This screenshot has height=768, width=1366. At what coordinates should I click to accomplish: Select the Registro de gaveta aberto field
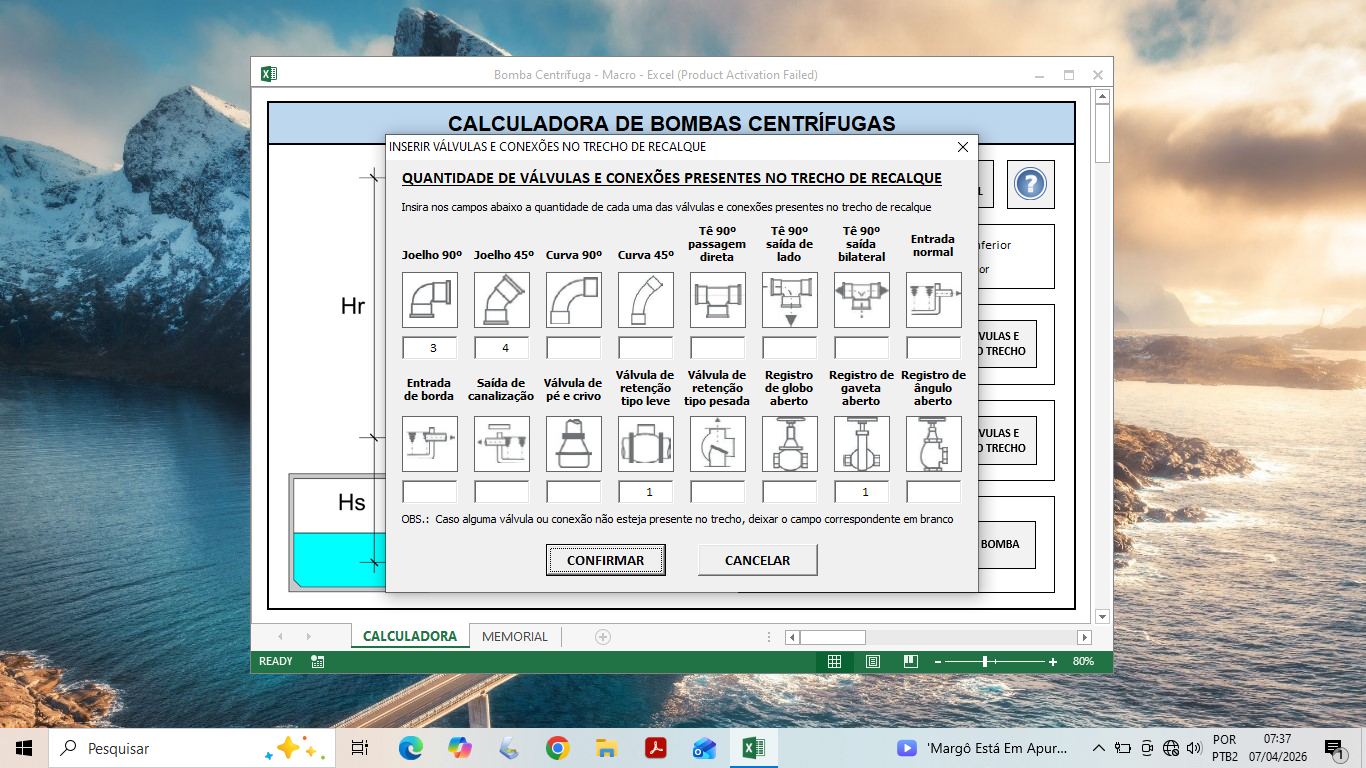pyautogui.click(x=862, y=492)
